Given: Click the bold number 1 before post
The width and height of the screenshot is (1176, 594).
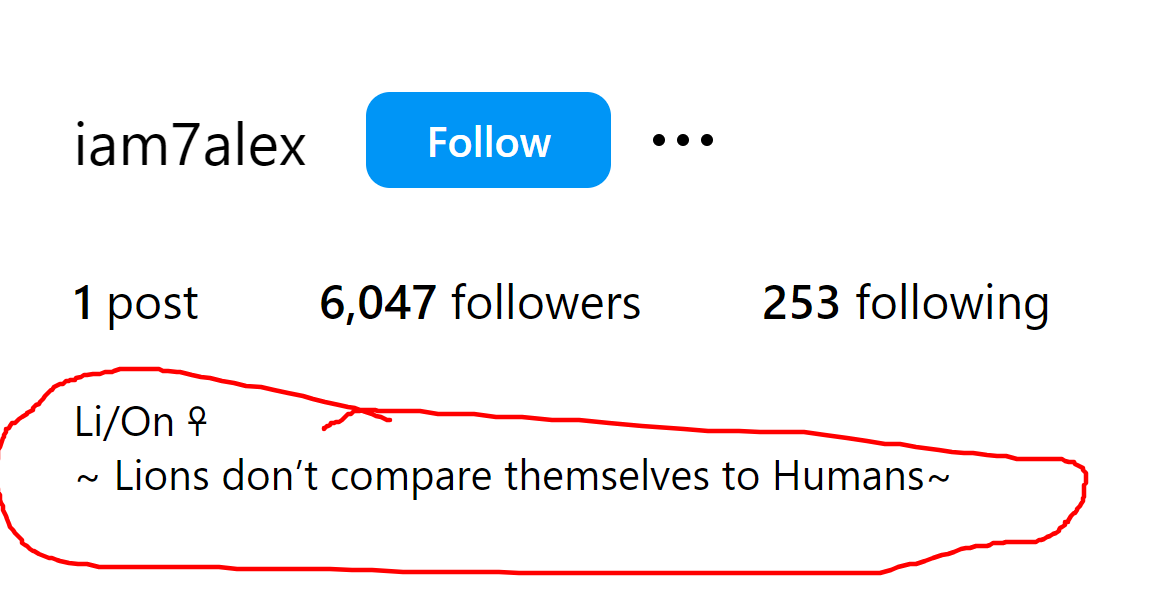Looking at the screenshot, I should tap(84, 303).
